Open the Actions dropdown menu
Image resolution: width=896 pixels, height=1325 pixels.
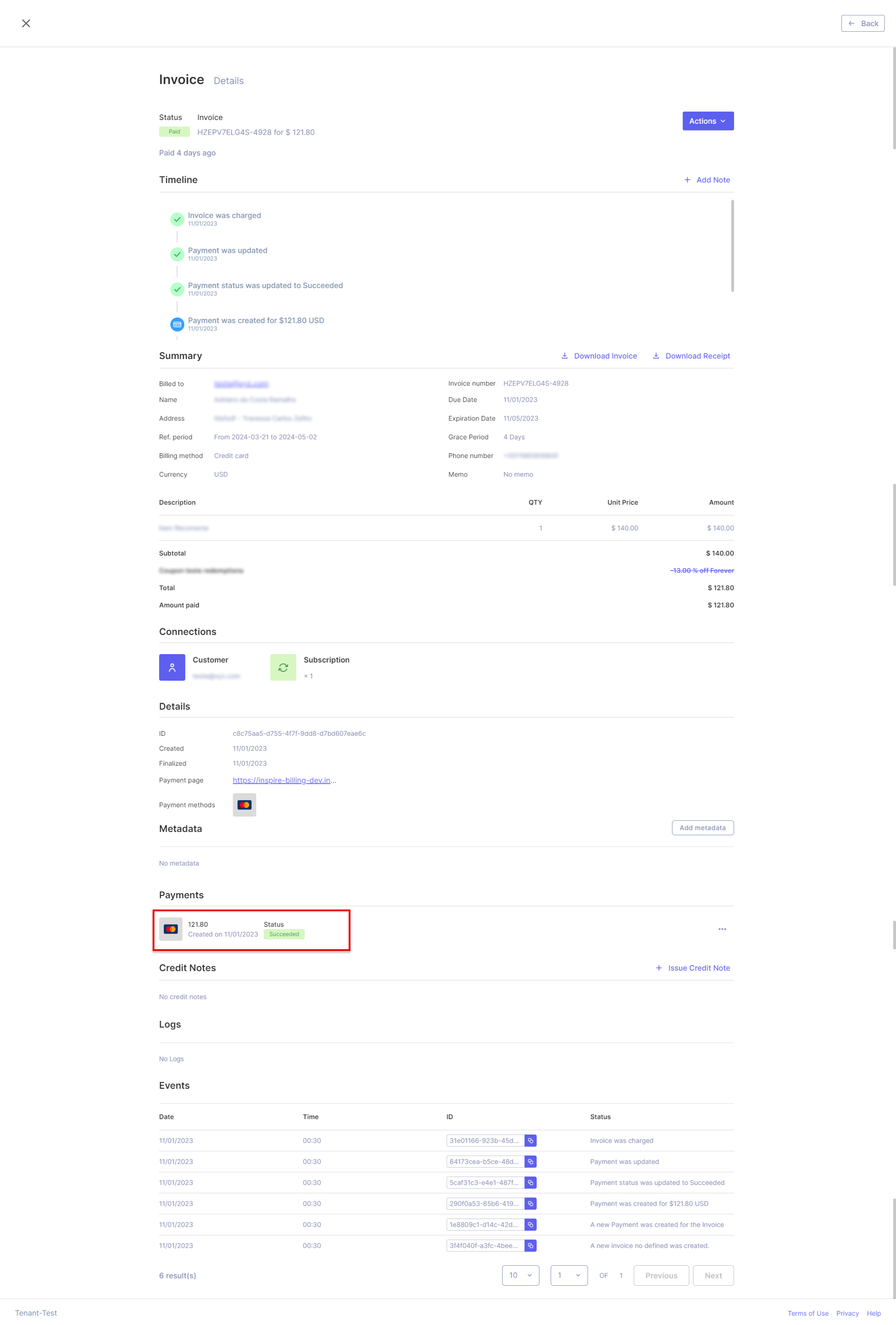708,121
